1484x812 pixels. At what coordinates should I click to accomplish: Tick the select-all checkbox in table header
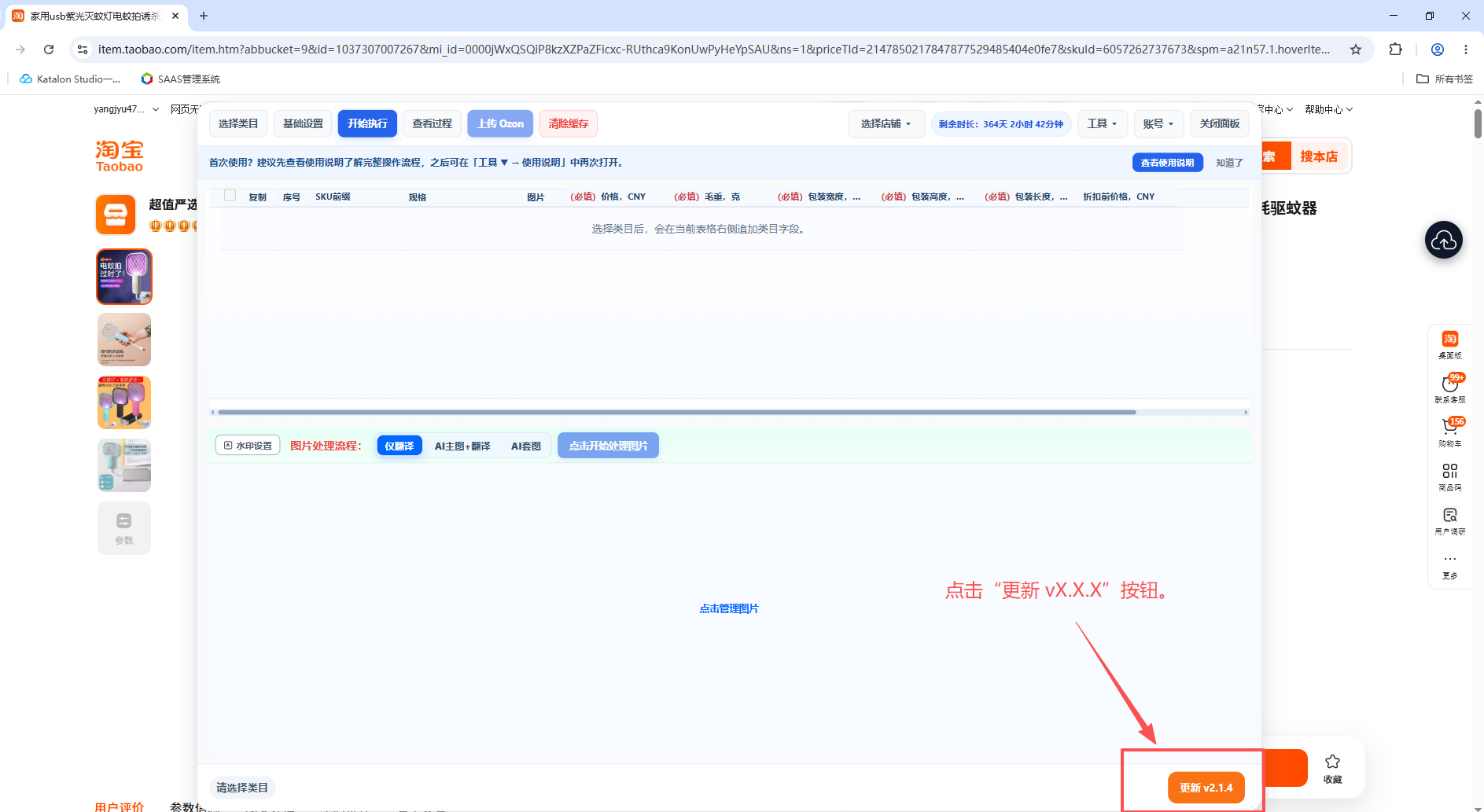coord(230,195)
